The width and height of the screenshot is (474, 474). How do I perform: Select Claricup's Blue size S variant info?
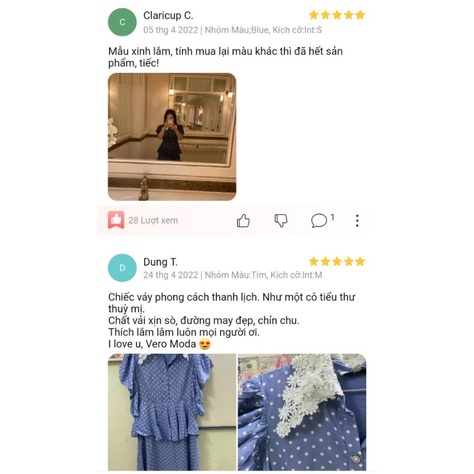[263, 30]
